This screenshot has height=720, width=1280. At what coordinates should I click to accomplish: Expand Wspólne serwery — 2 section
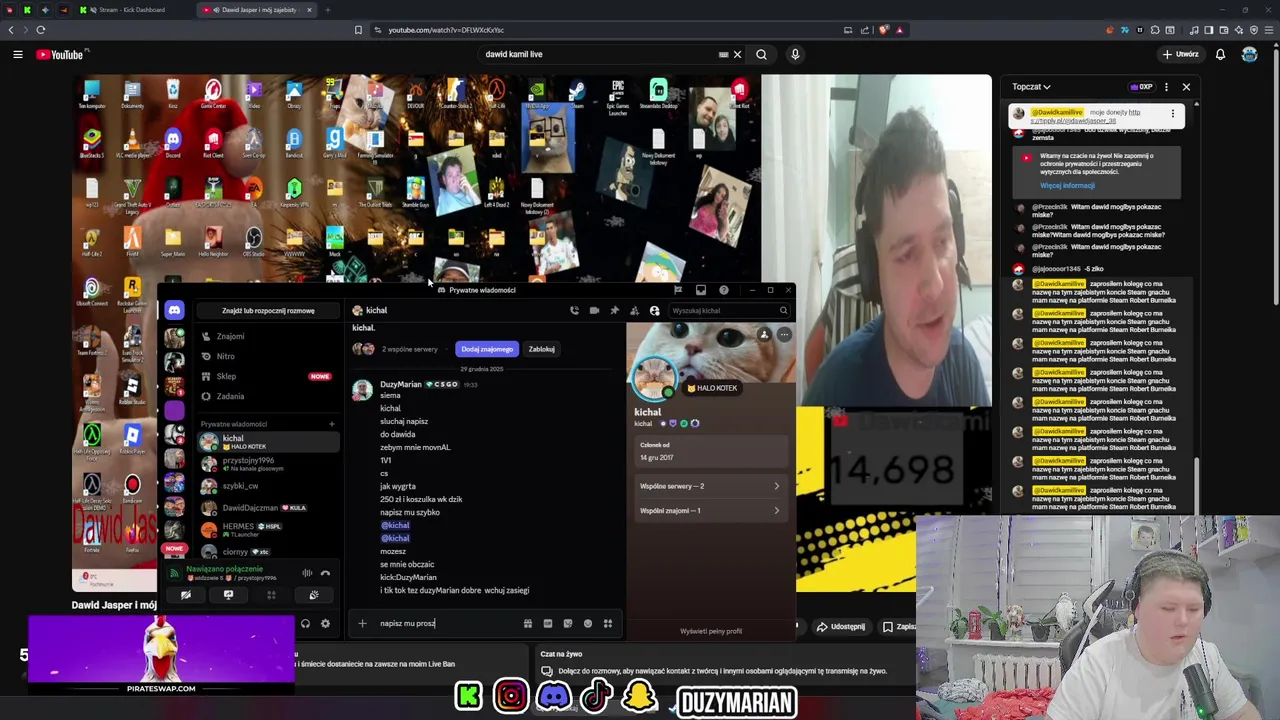pyautogui.click(x=710, y=486)
